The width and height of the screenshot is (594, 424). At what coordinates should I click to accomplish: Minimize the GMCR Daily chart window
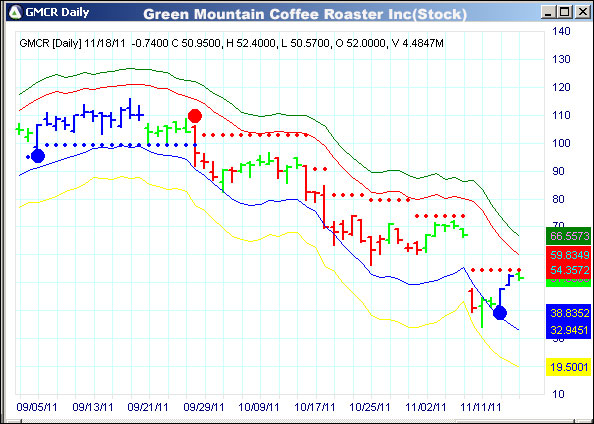549,12
